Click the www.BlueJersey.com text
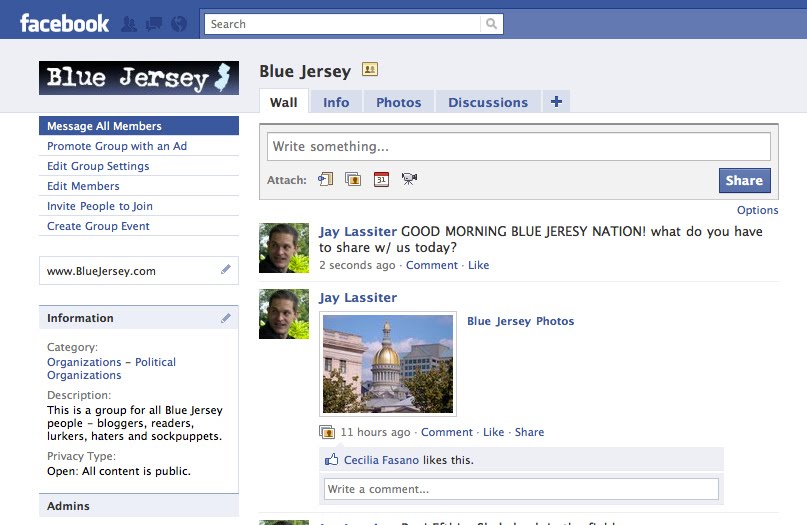The width and height of the screenshot is (807, 525). (101, 271)
